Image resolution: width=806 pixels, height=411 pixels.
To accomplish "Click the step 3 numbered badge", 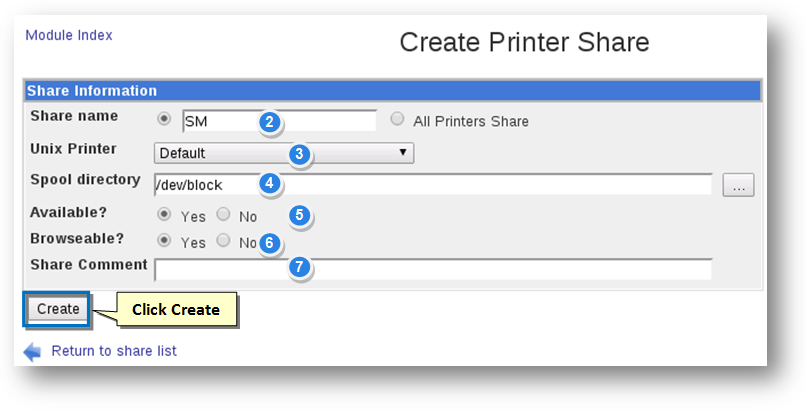I will point(299,154).
